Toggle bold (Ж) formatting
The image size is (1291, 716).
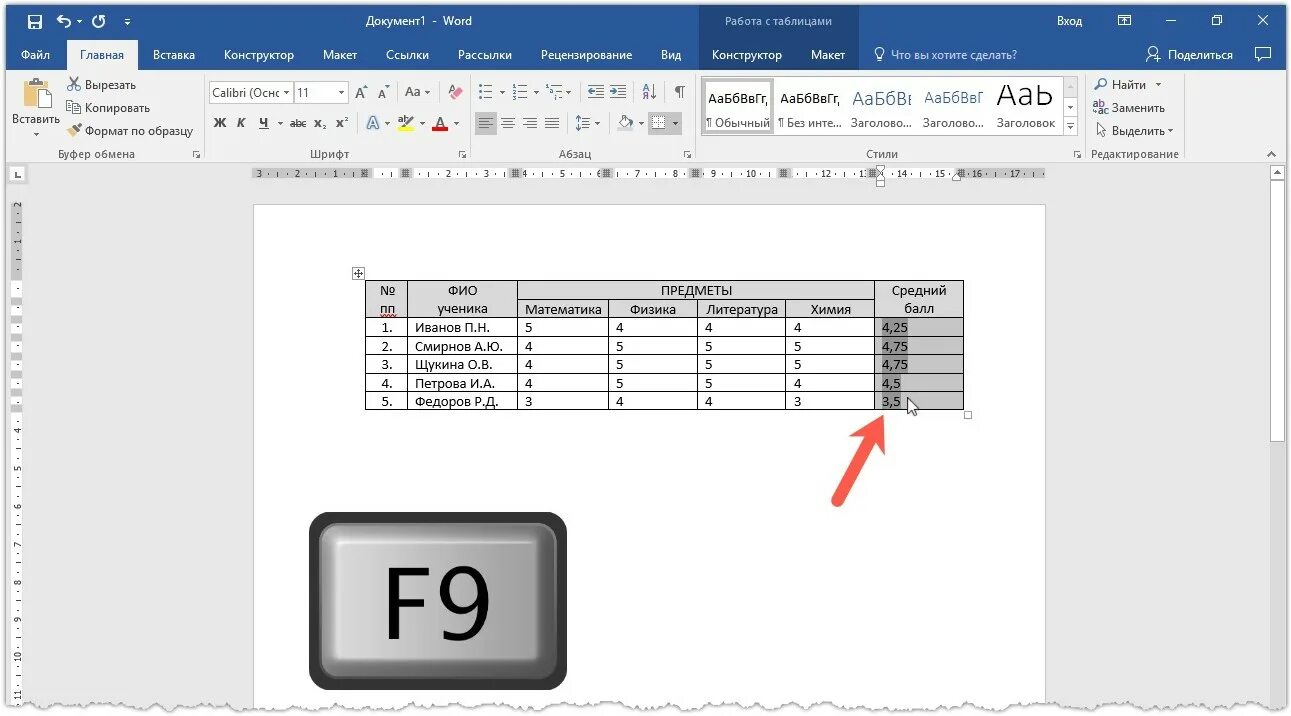coord(220,123)
